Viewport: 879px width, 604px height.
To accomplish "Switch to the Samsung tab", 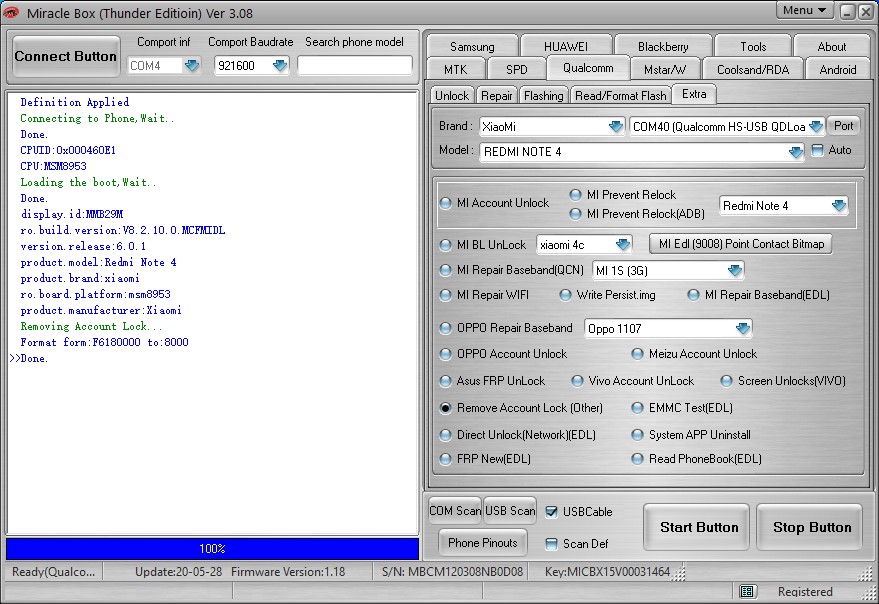I will pos(472,47).
